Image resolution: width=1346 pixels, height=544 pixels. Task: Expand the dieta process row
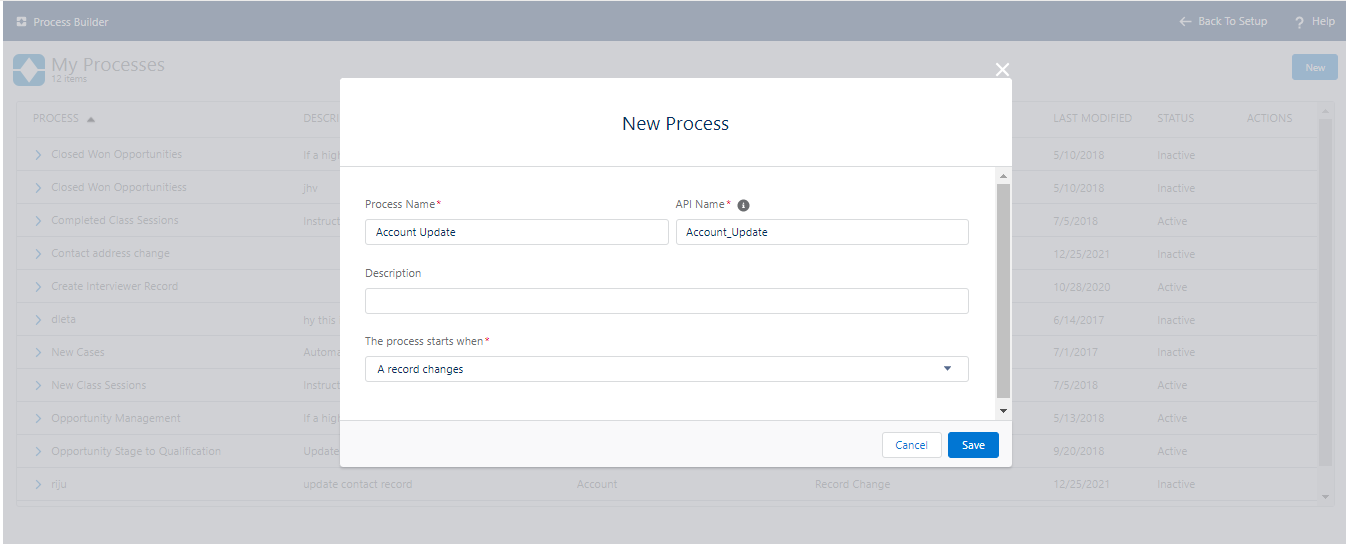39,320
